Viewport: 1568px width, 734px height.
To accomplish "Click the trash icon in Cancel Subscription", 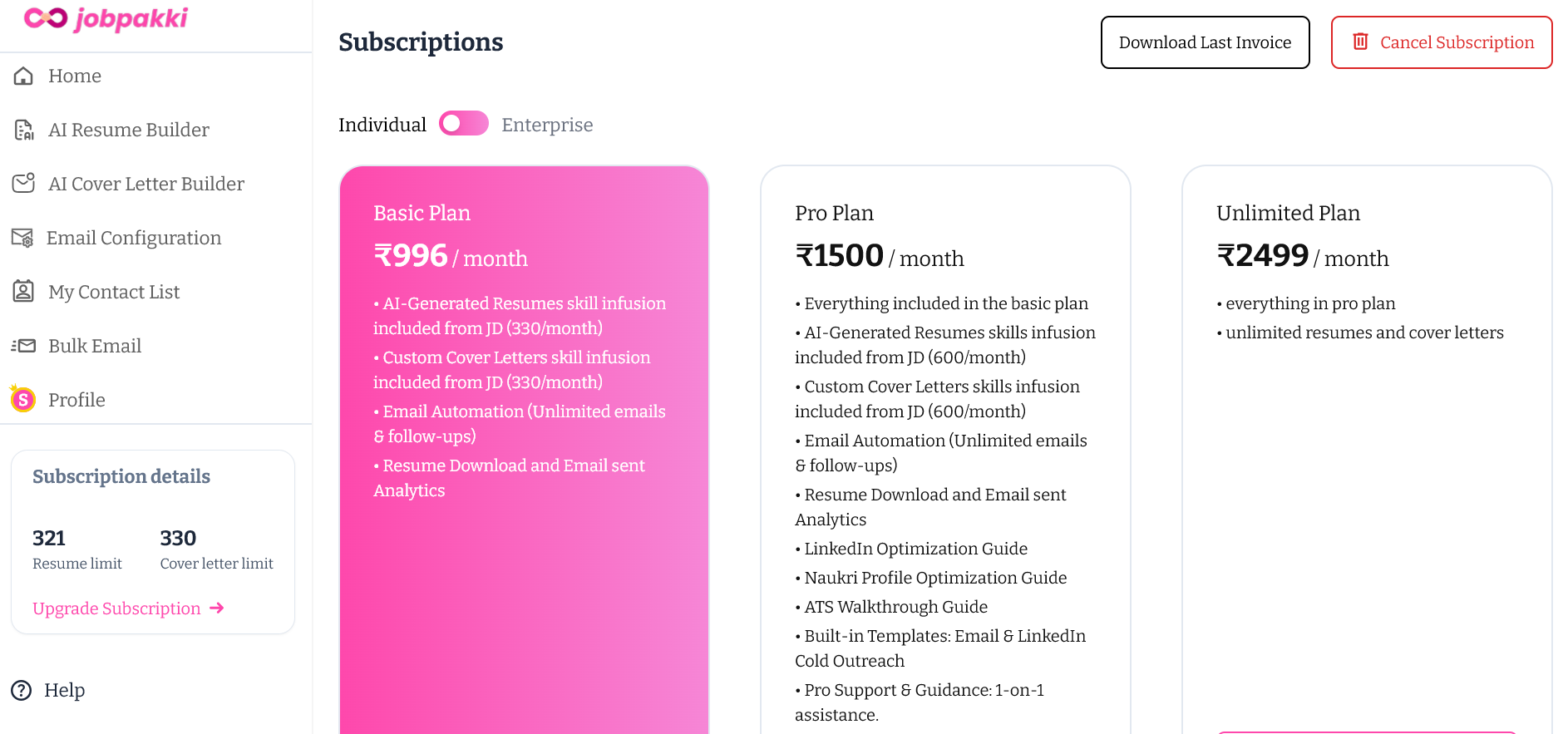I will pos(1360,42).
